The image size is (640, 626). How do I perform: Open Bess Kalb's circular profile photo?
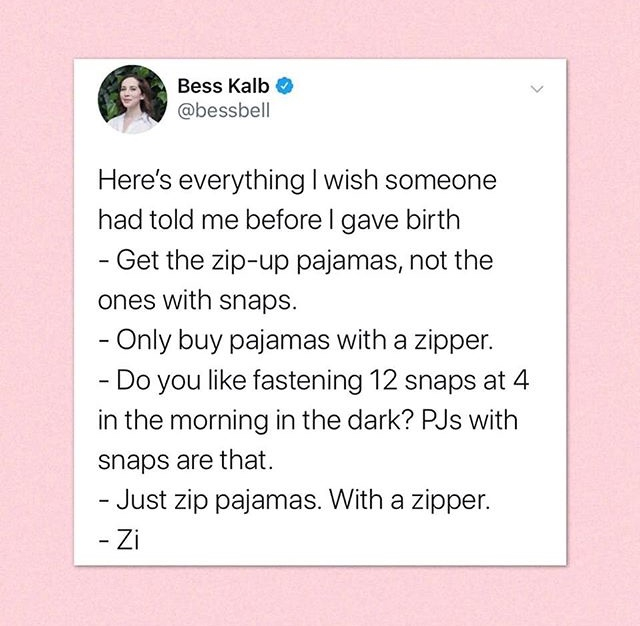pos(133,99)
